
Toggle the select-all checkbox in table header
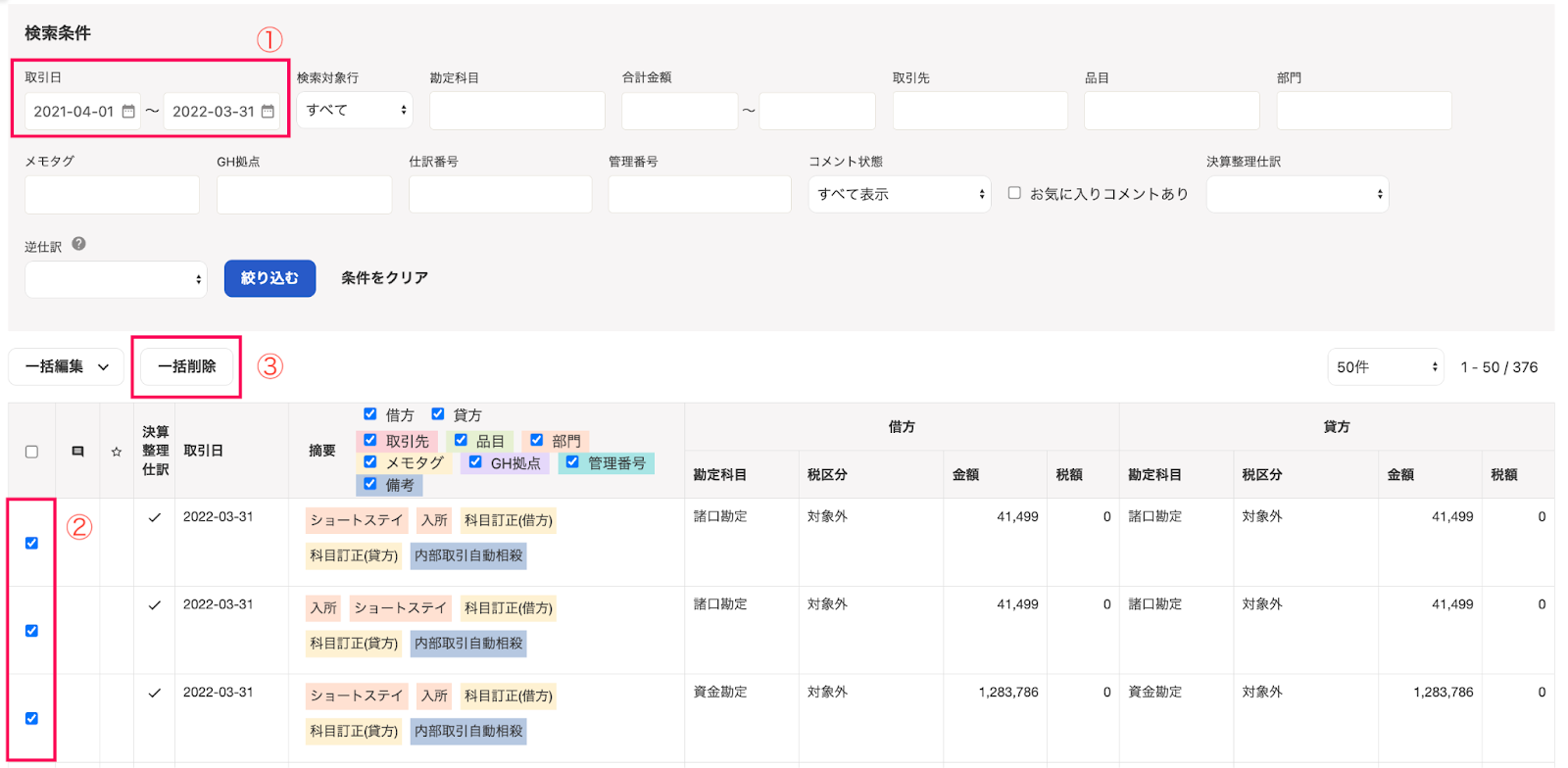coord(31,452)
